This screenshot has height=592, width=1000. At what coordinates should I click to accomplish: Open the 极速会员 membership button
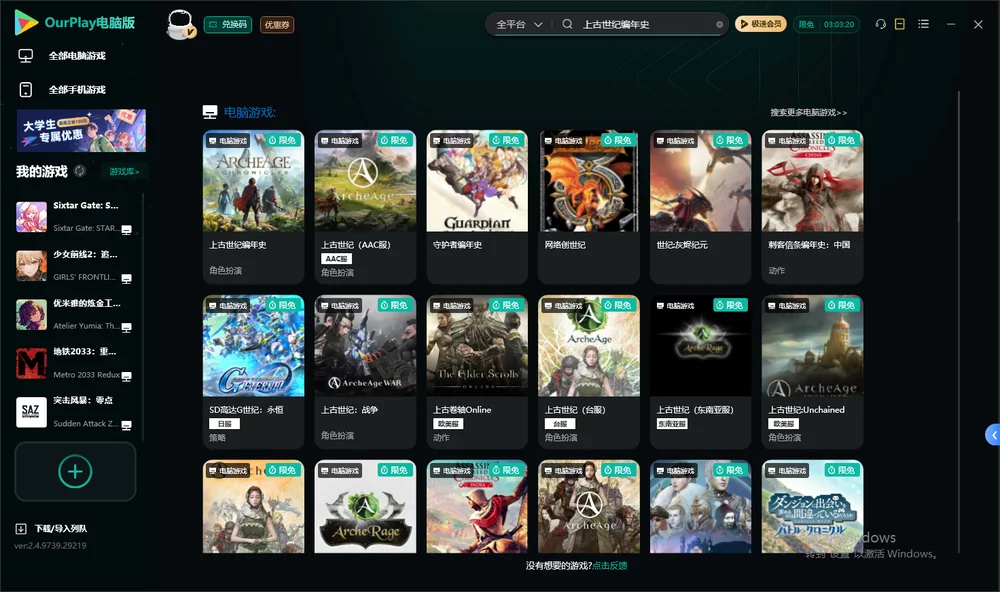coord(760,24)
